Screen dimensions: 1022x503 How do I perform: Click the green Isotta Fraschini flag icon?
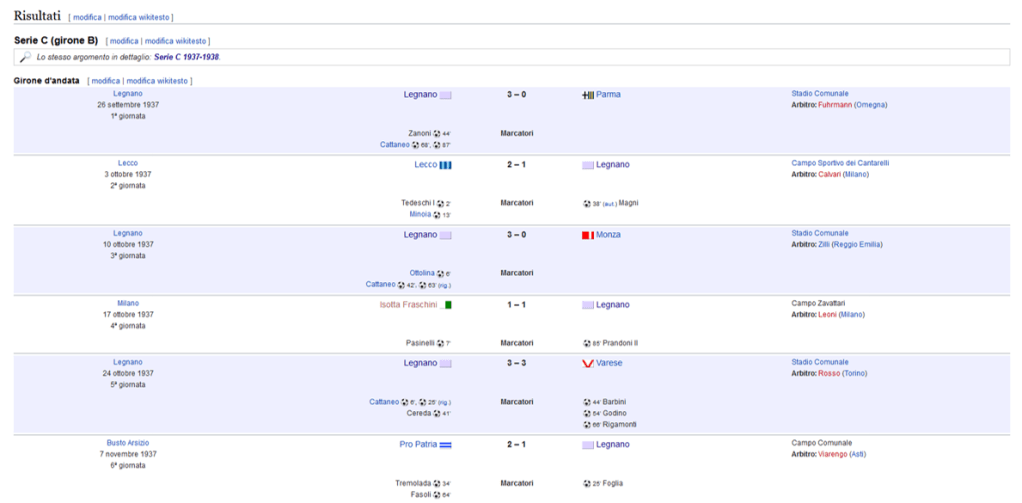coord(448,305)
